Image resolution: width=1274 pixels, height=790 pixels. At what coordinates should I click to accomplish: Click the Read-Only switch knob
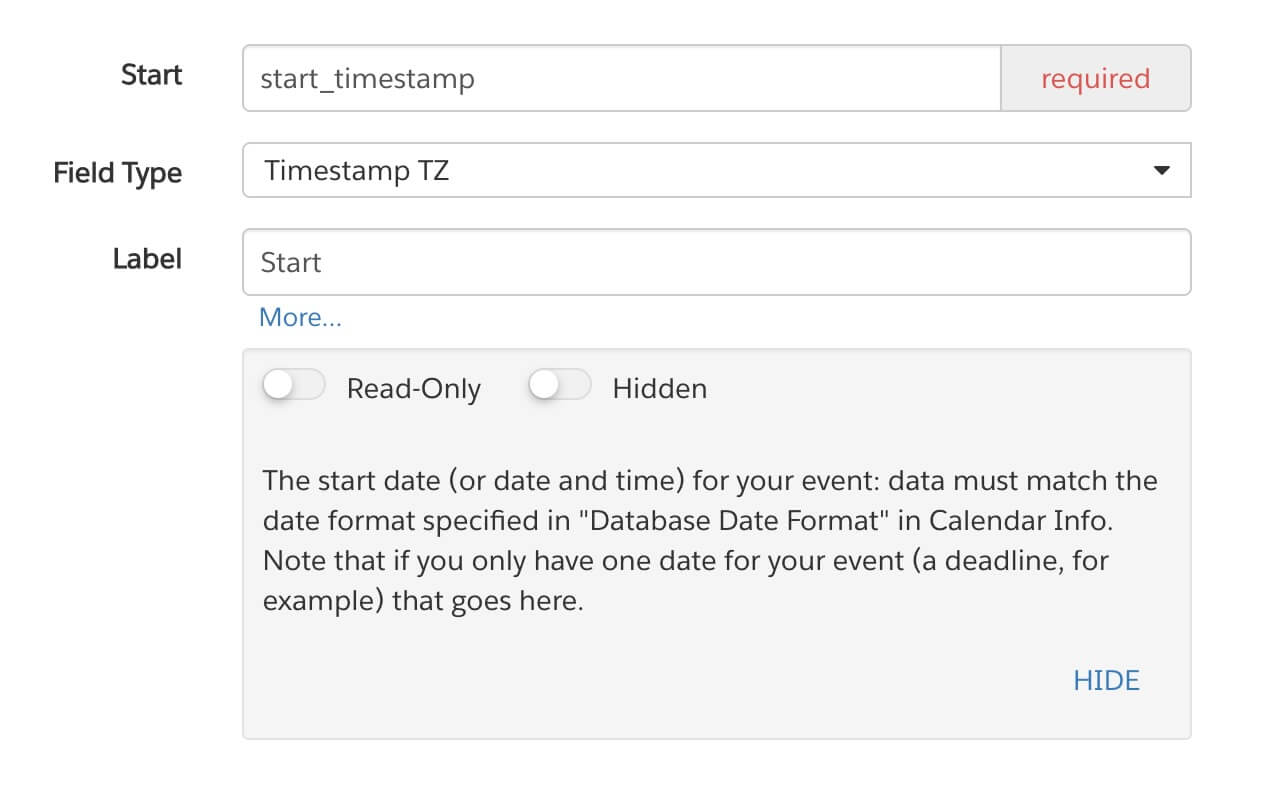coord(278,385)
